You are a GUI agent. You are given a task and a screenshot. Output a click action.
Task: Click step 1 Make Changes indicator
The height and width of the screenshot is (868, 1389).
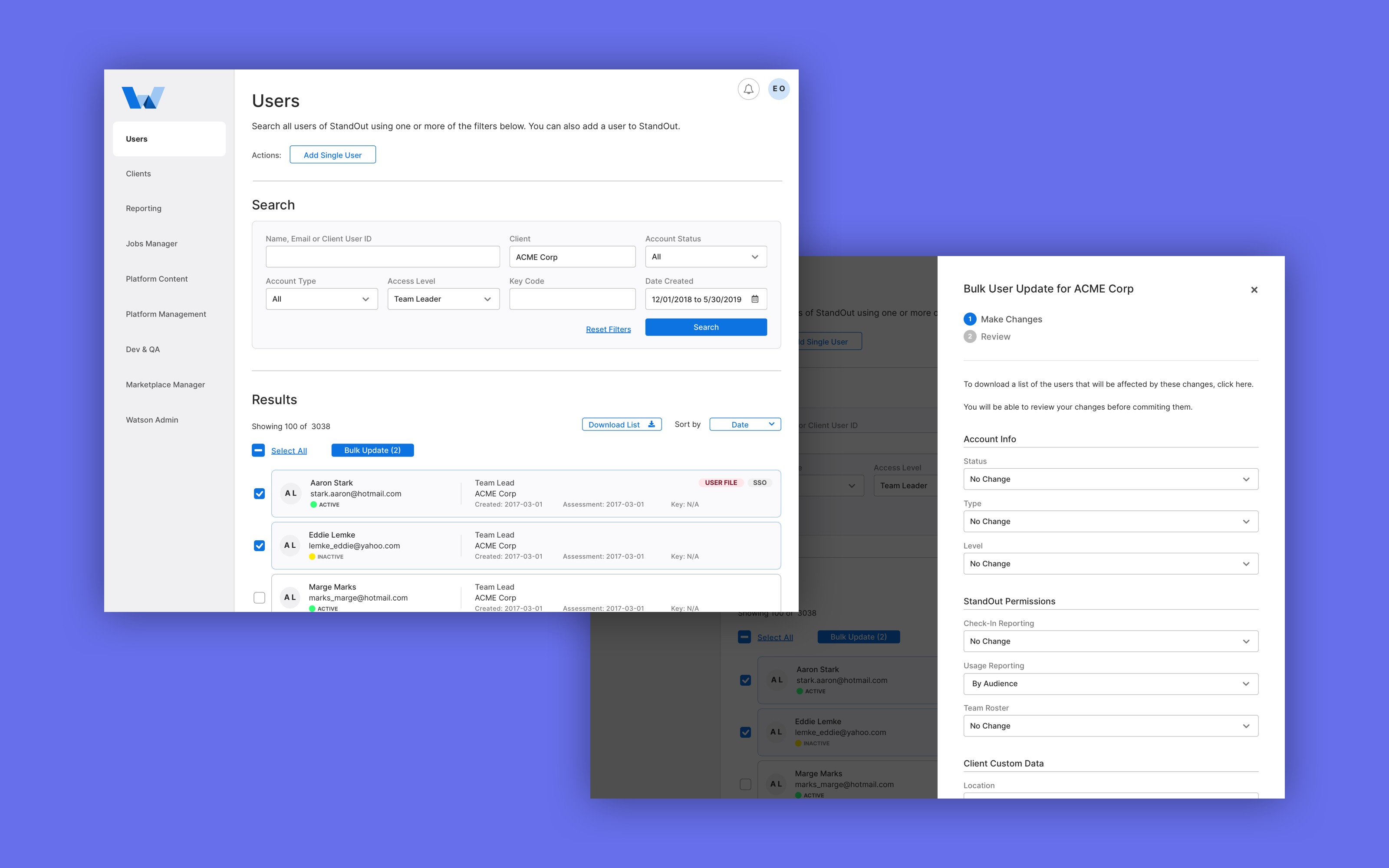(970, 319)
